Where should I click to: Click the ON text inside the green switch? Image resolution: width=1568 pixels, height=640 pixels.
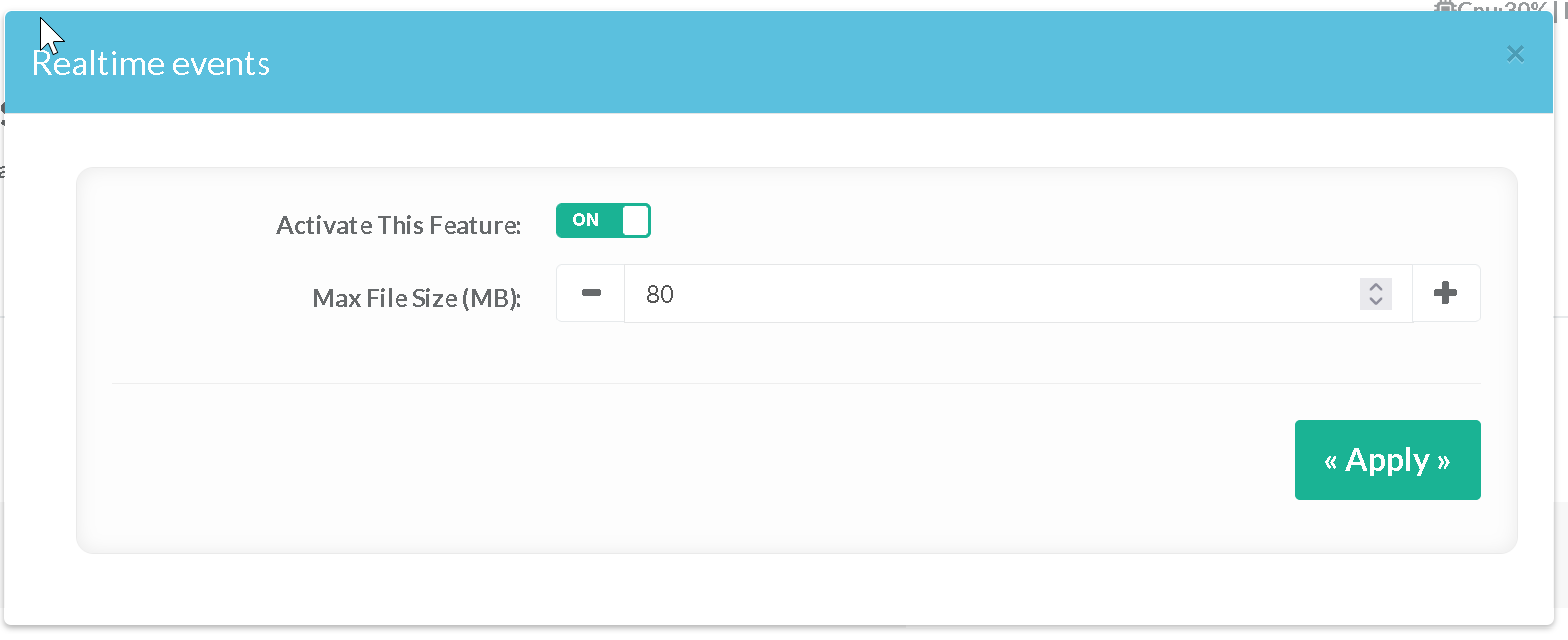click(x=586, y=221)
